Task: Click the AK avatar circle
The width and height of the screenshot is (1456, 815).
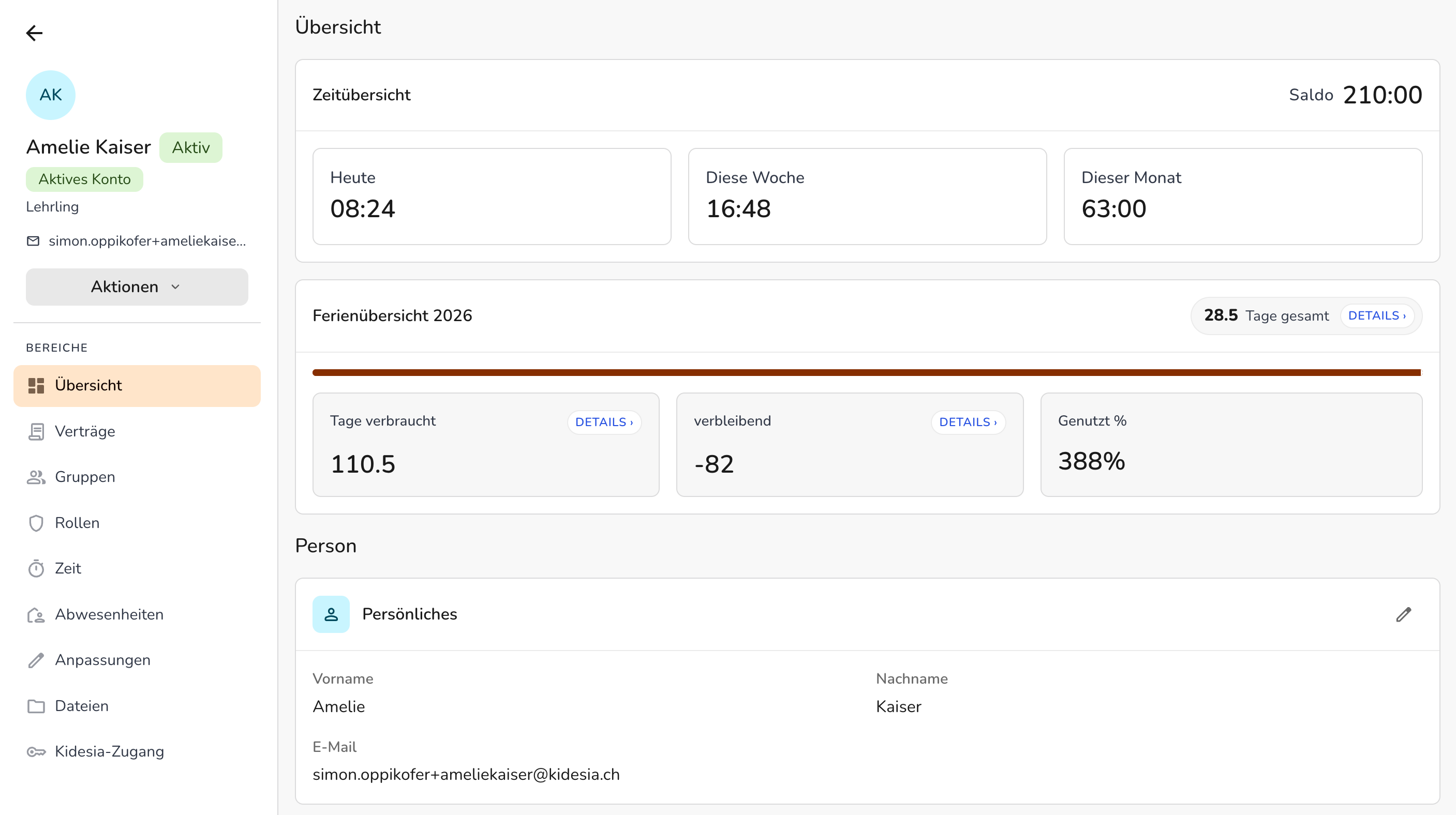Action: (x=51, y=95)
